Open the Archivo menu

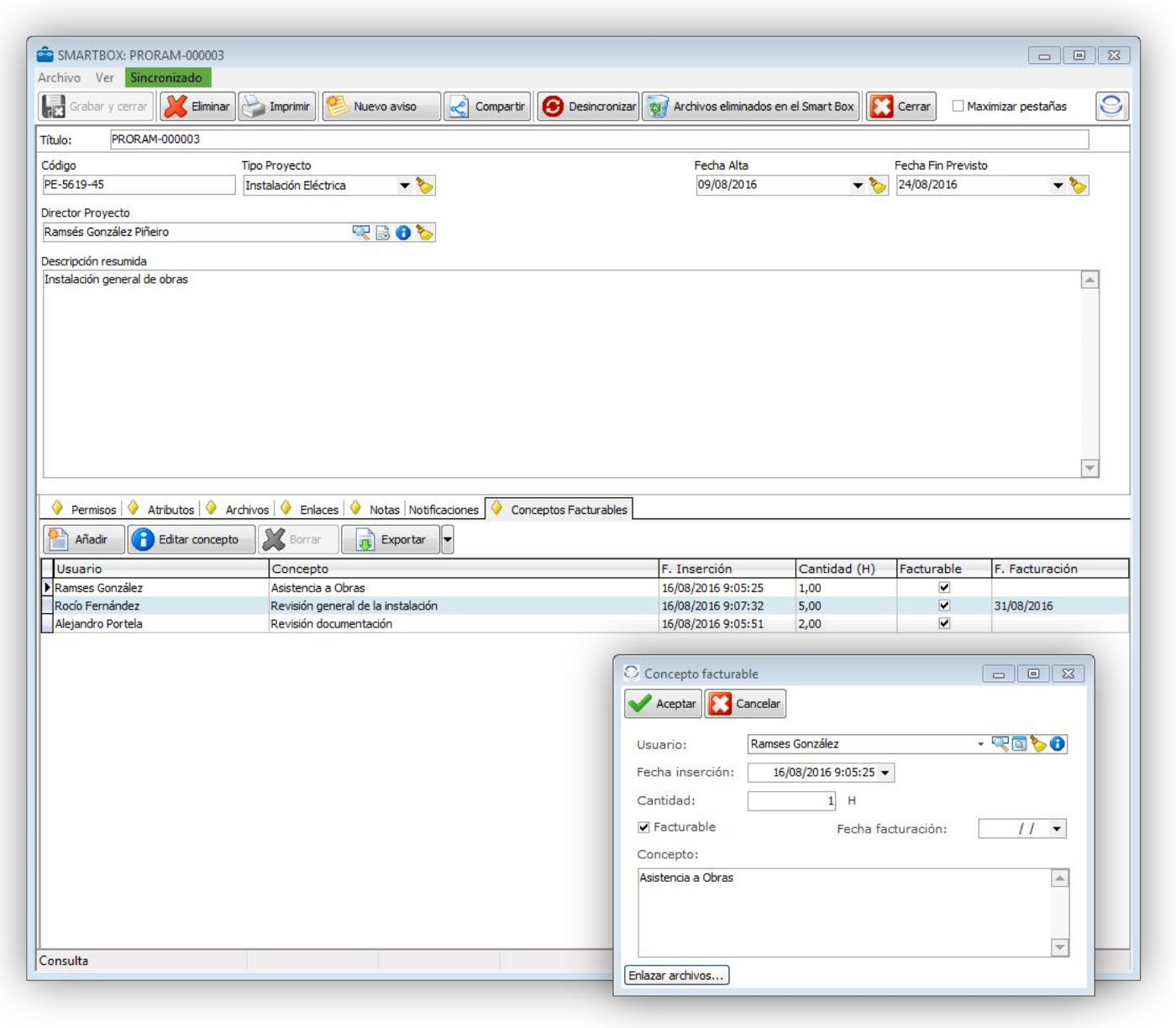pos(59,77)
